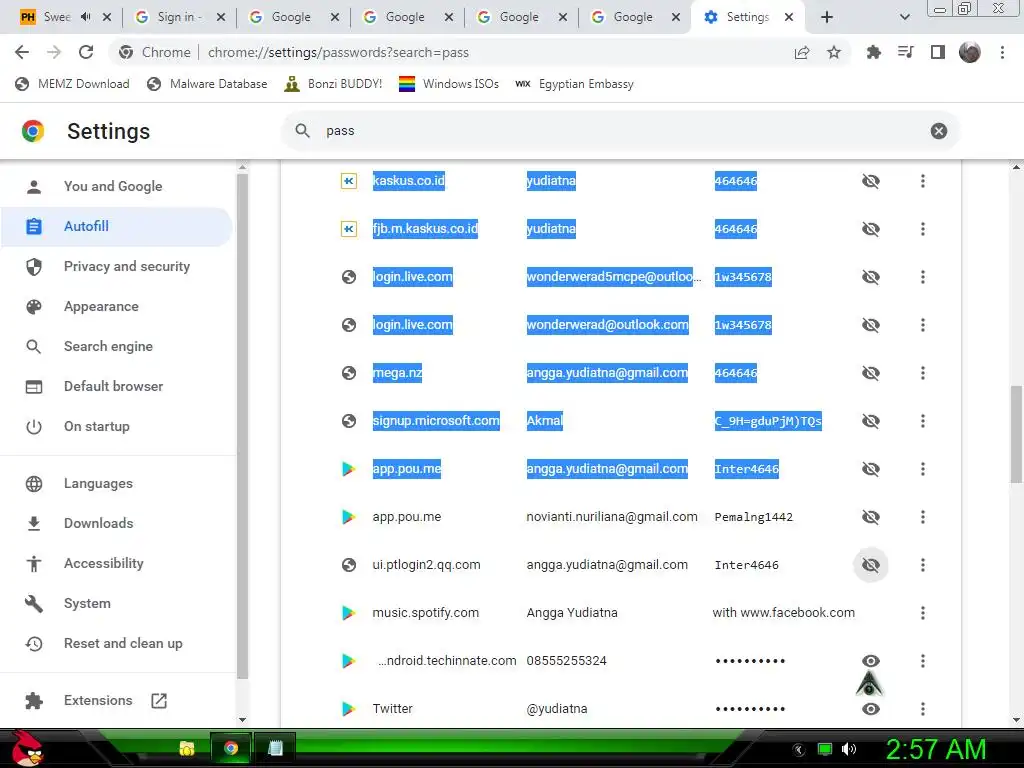Open Malware Database bookmark
The image size is (1024, 768).
point(208,84)
